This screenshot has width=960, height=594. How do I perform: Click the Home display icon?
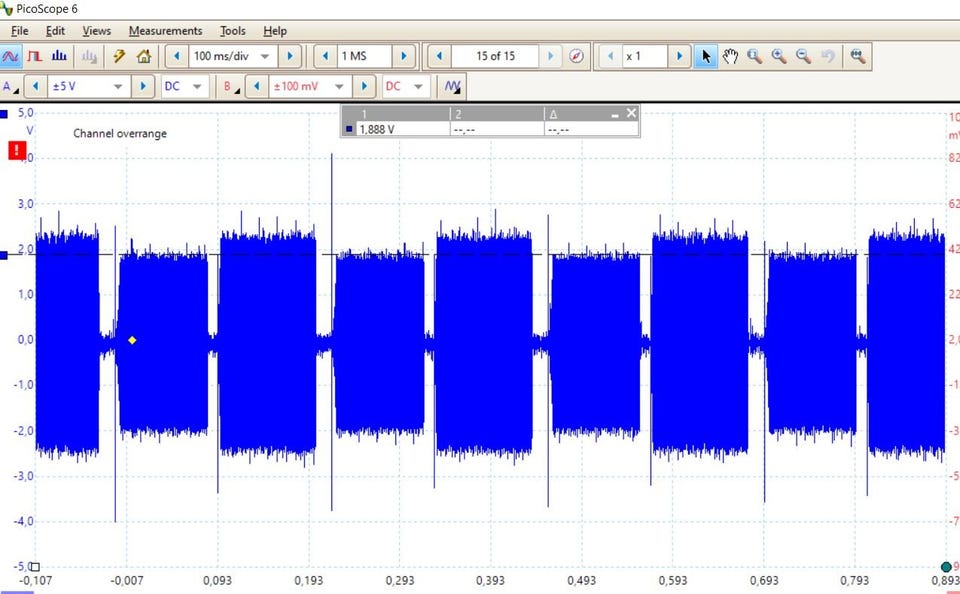(x=143, y=56)
